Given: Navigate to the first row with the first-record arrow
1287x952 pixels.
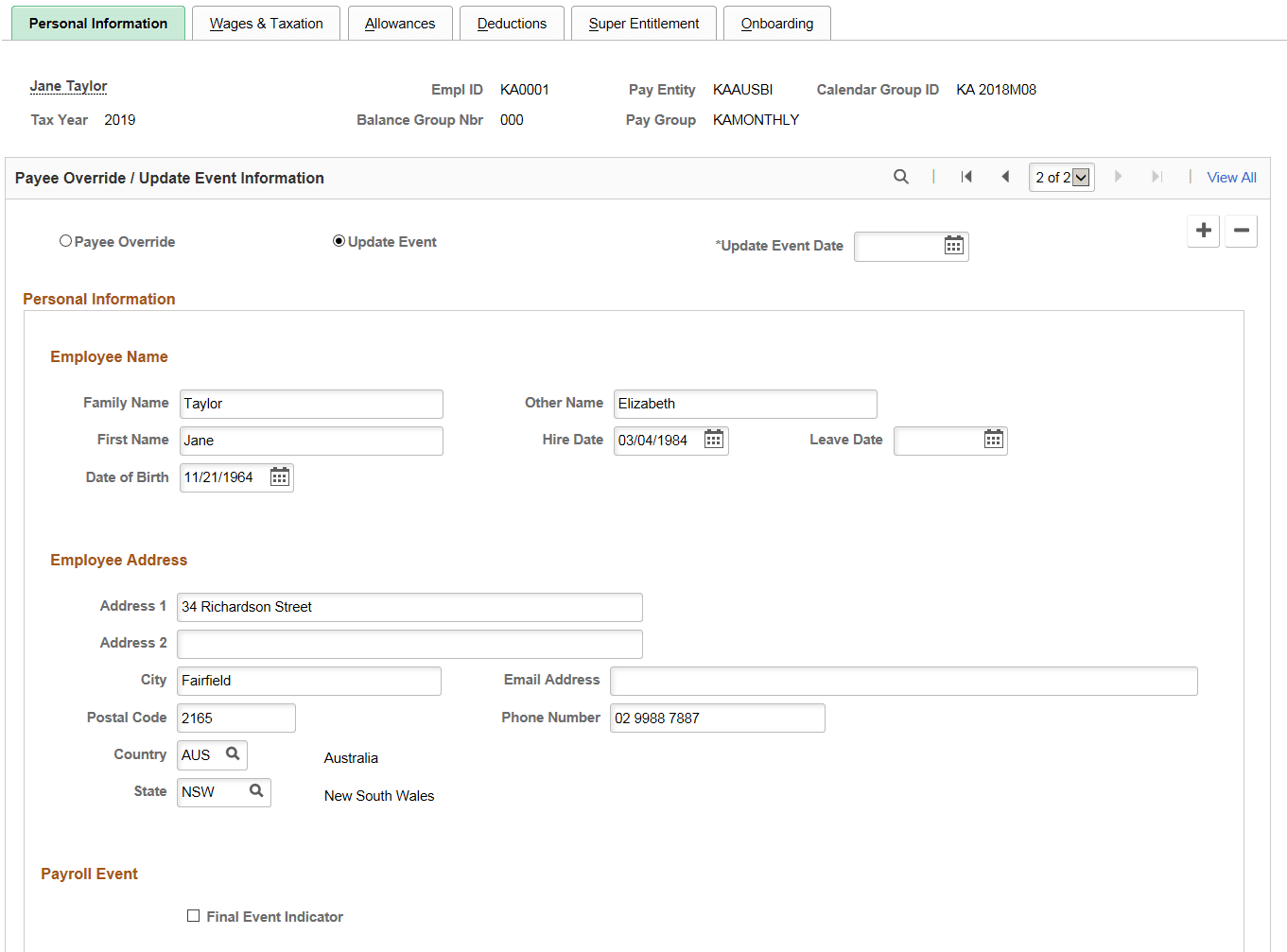Looking at the screenshot, I should 966,176.
